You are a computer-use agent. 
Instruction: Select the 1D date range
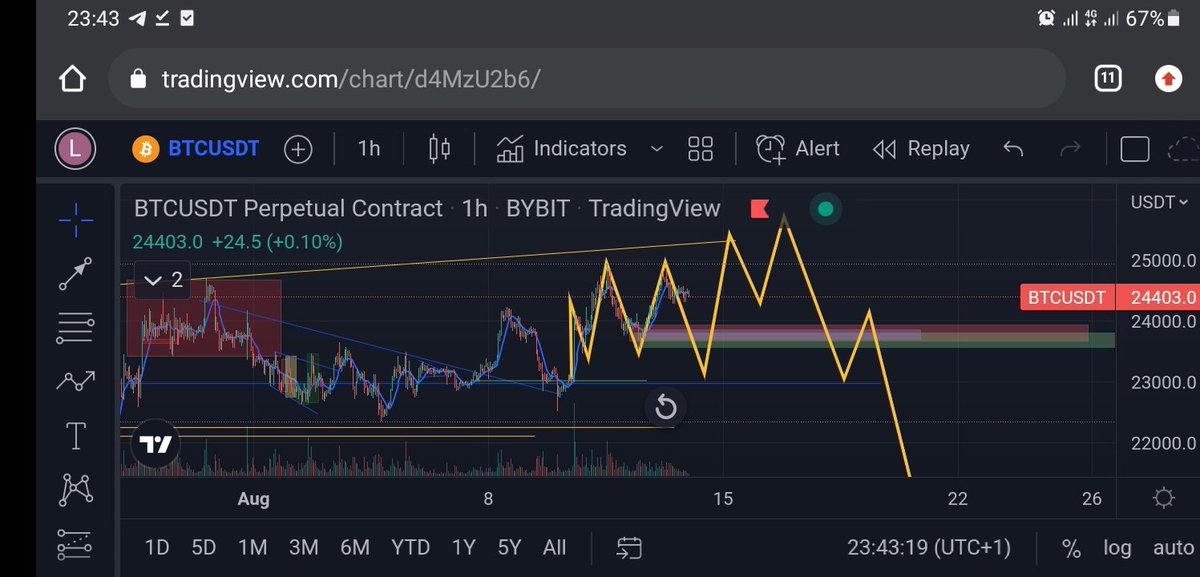[157, 547]
